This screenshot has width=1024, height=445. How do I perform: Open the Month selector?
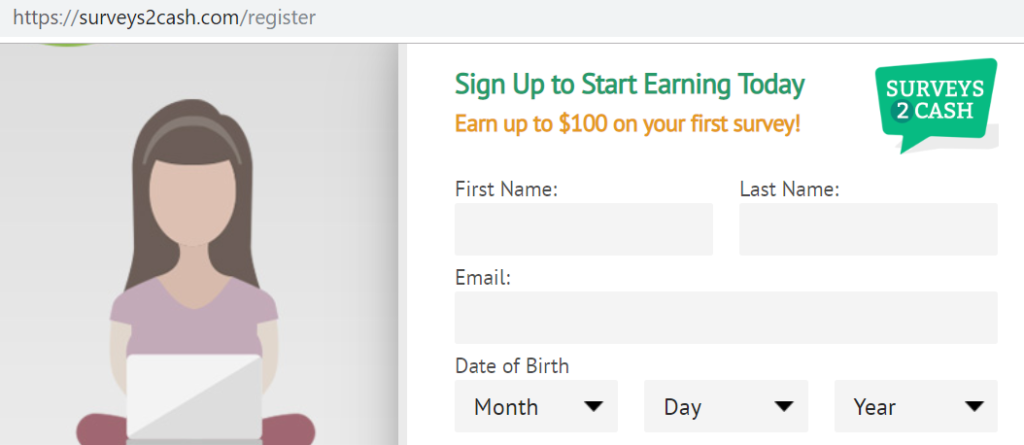click(x=536, y=406)
